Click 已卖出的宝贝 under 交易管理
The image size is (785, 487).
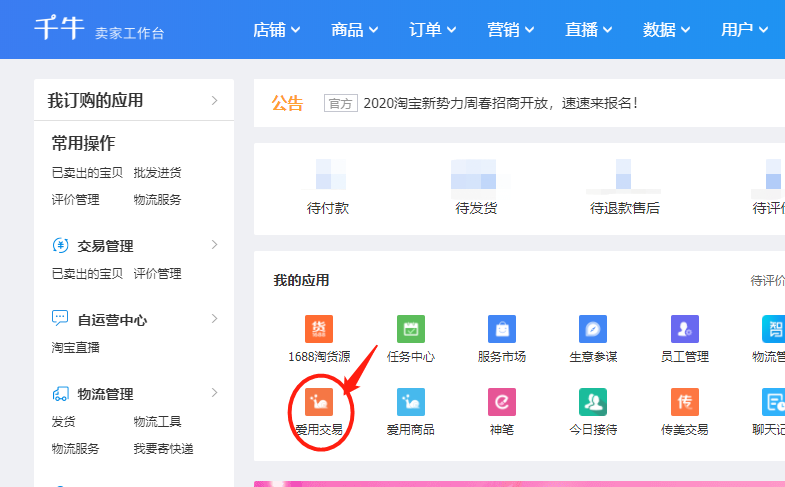click(x=87, y=274)
